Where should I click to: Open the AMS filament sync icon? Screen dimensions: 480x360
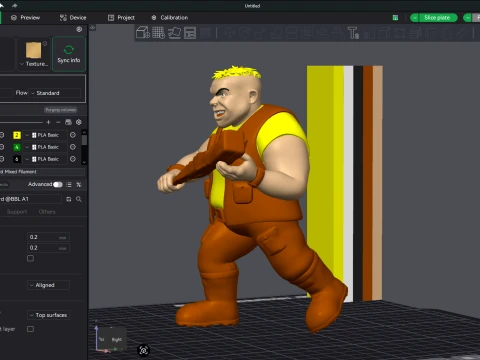(x=68, y=122)
